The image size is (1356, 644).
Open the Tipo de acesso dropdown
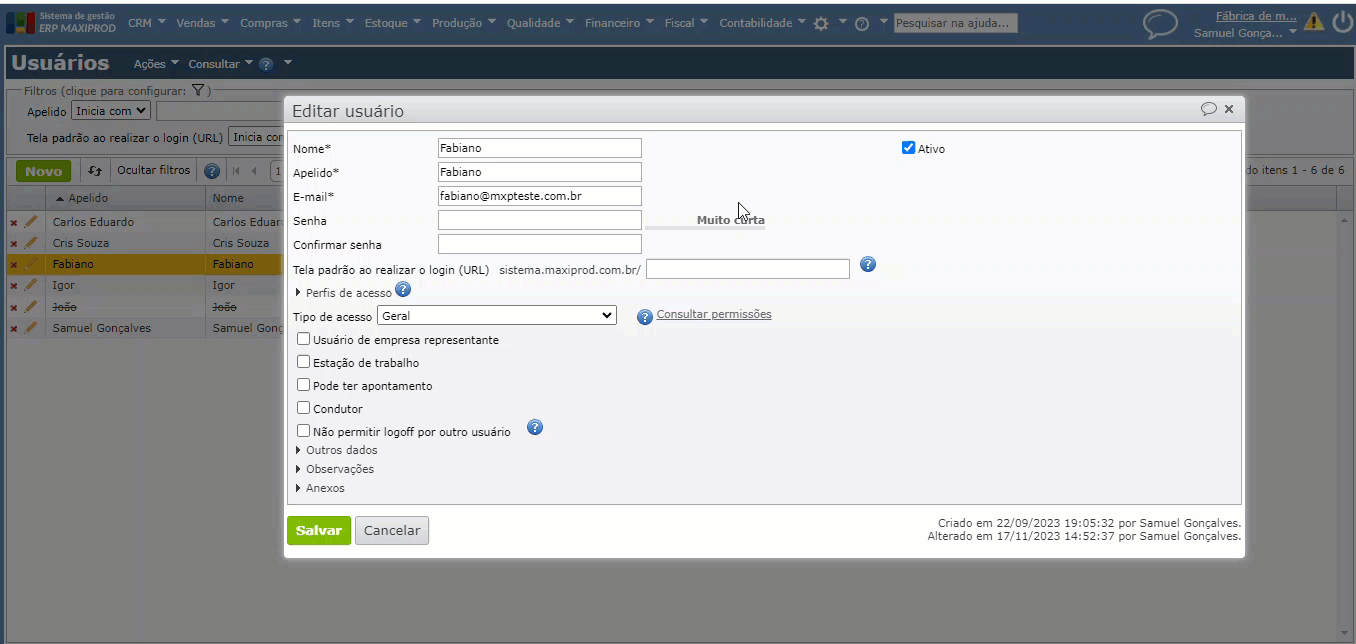pos(497,315)
